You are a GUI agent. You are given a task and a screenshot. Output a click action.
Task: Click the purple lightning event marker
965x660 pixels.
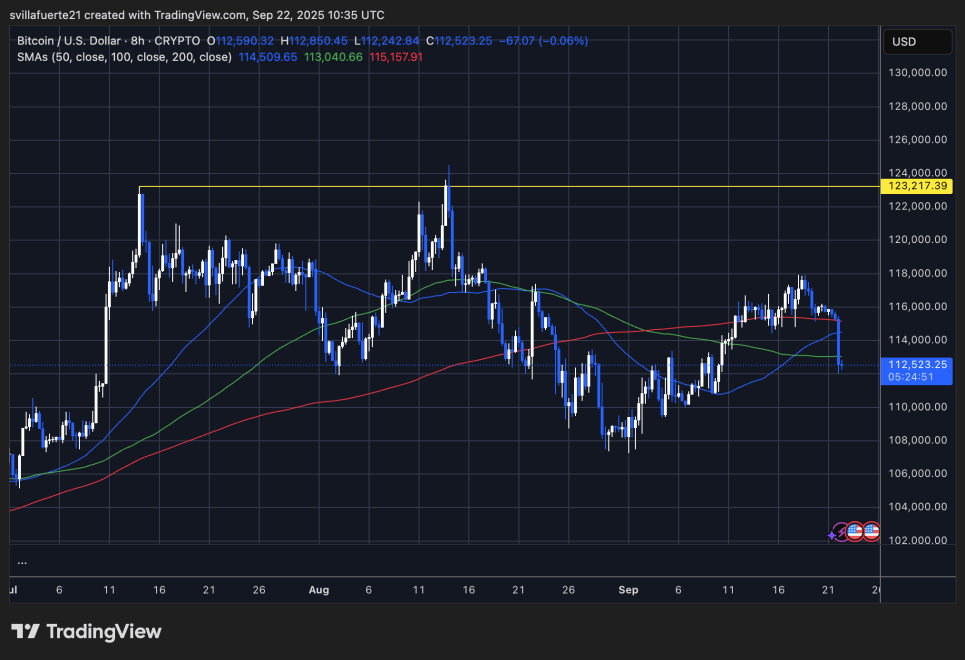[x=841, y=531]
